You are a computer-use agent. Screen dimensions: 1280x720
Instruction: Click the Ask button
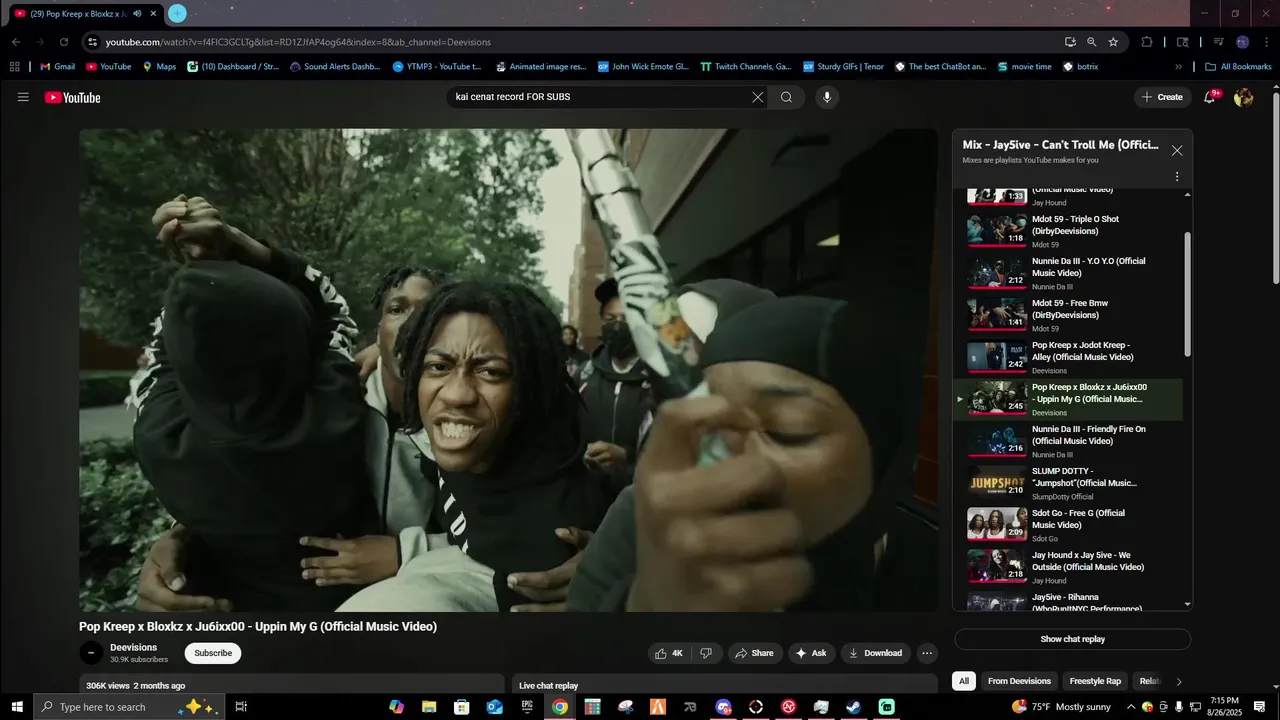811,653
